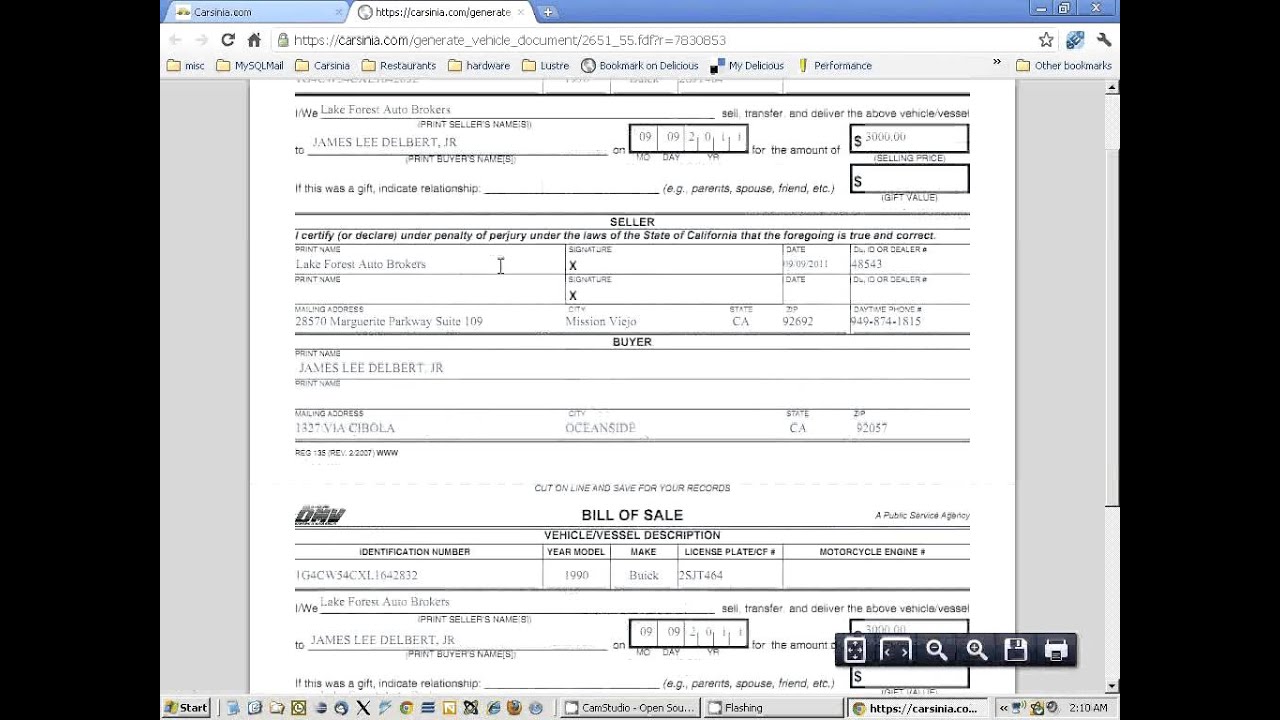Open the misc bookmarks folder
The image size is (1280, 720).
186,66
